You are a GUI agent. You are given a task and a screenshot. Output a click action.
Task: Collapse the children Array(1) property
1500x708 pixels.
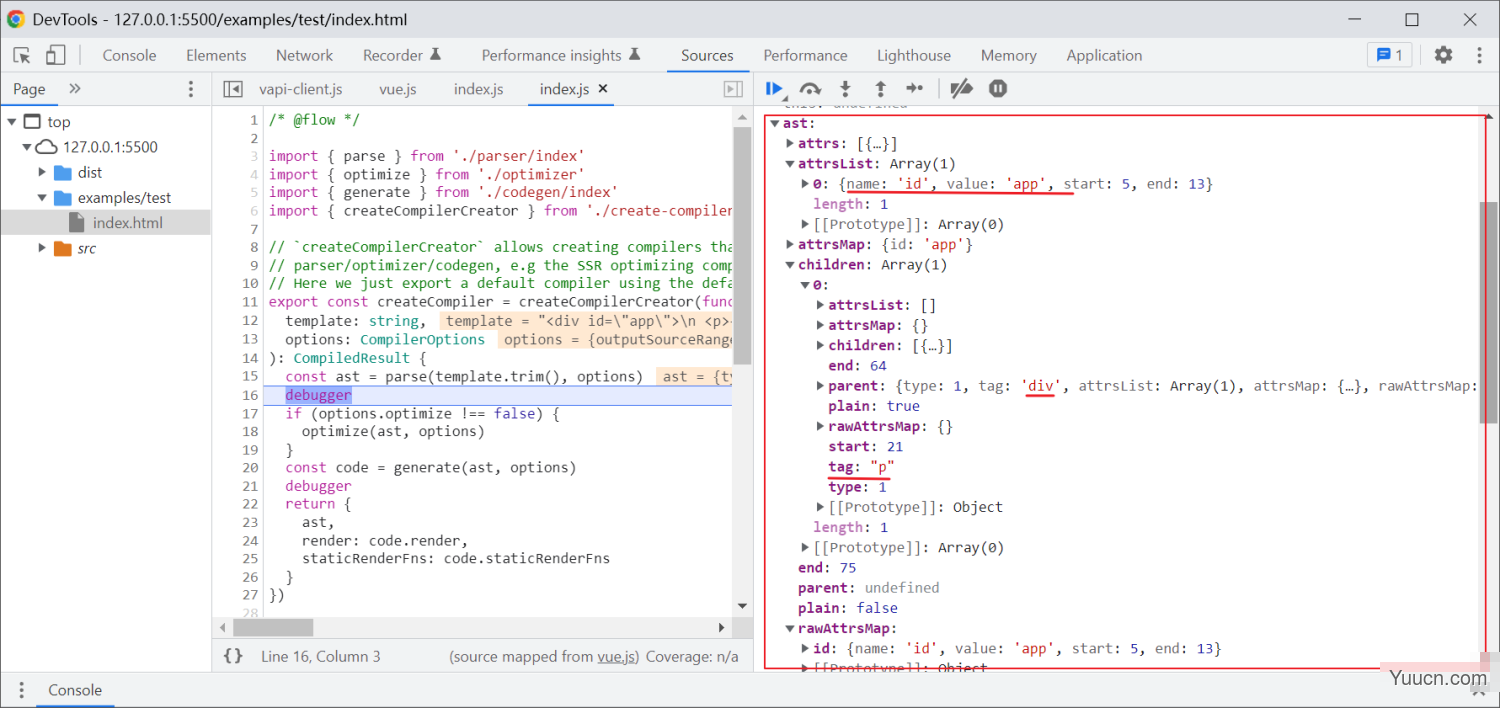pos(789,265)
